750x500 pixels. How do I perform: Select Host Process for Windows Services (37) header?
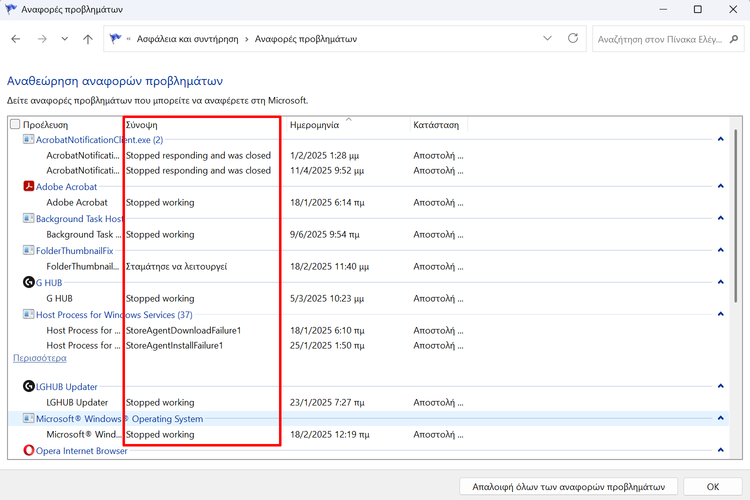(x=114, y=315)
